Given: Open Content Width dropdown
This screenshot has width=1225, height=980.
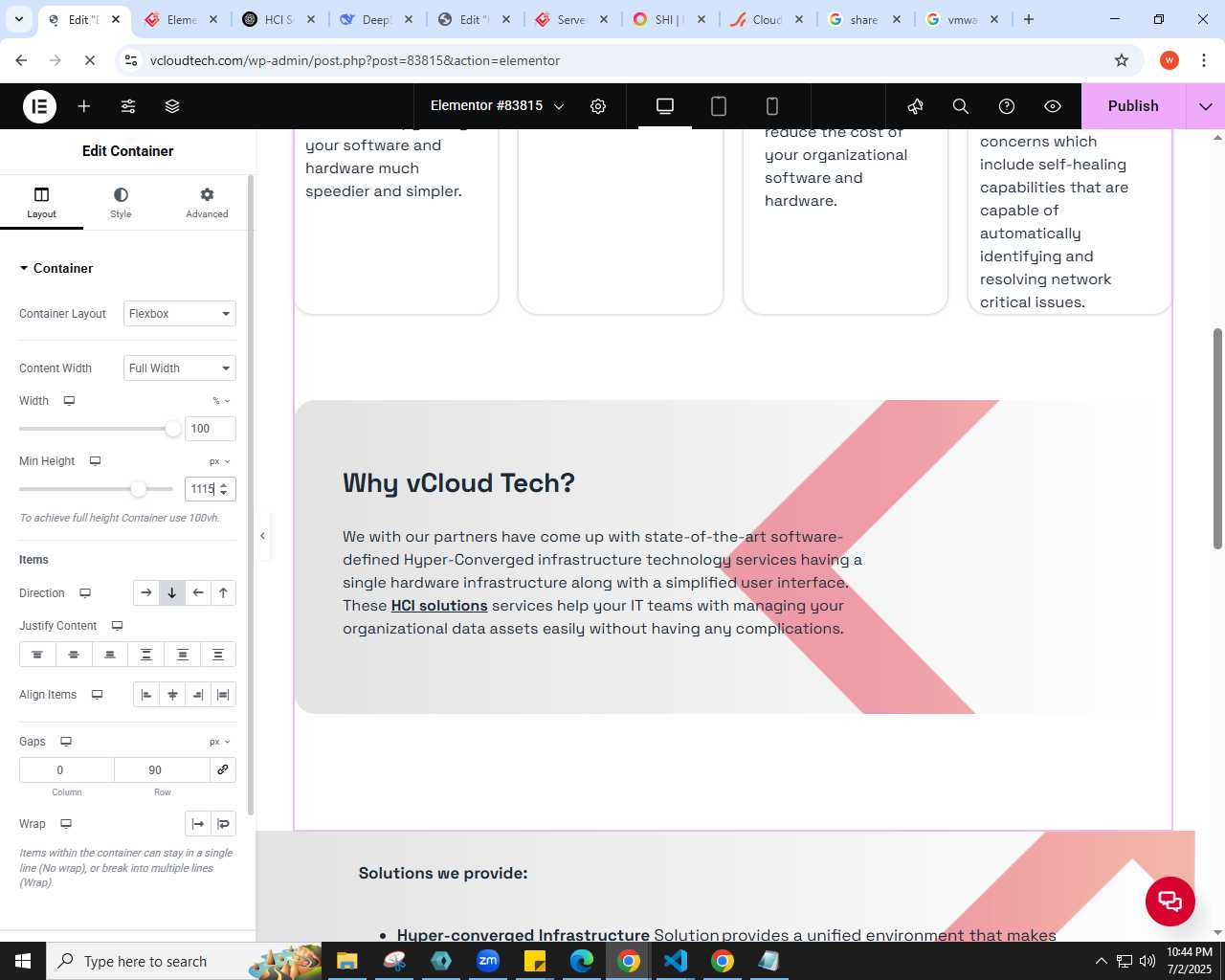Looking at the screenshot, I should point(180,368).
